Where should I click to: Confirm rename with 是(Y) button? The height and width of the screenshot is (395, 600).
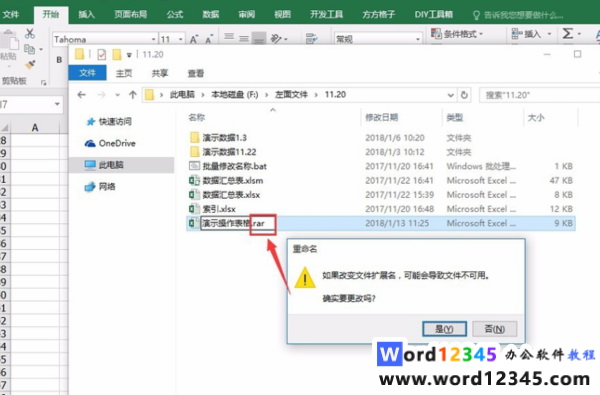pos(444,329)
